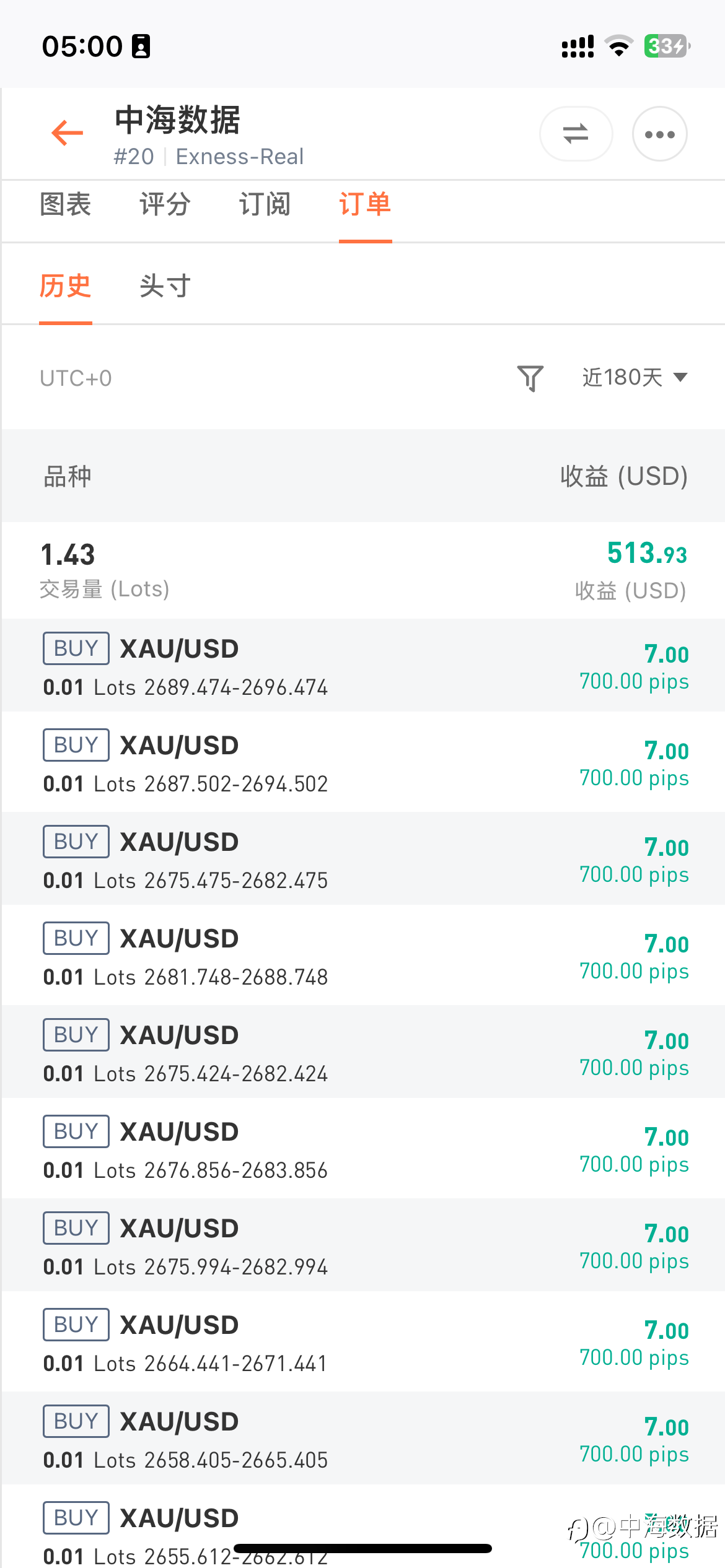
Task: Open the 订阅 tab
Action: click(x=265, y=204)
